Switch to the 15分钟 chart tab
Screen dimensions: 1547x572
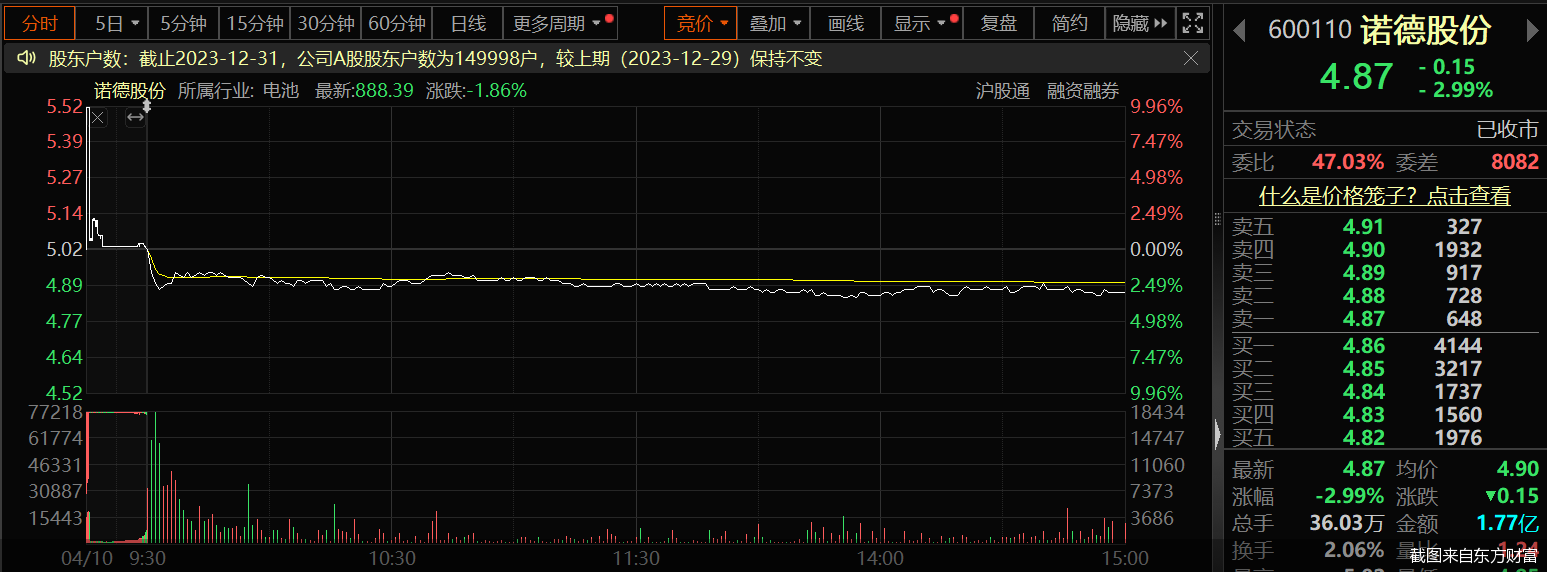[254, 23]
